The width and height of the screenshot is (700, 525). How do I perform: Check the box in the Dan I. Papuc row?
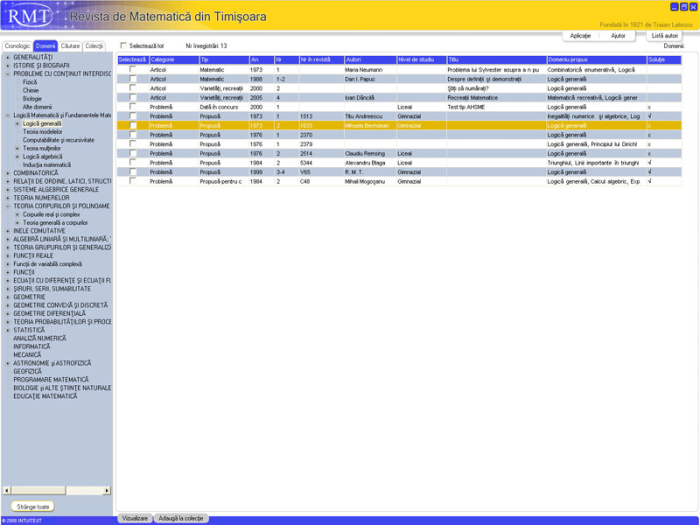click(x=133, y=79)
